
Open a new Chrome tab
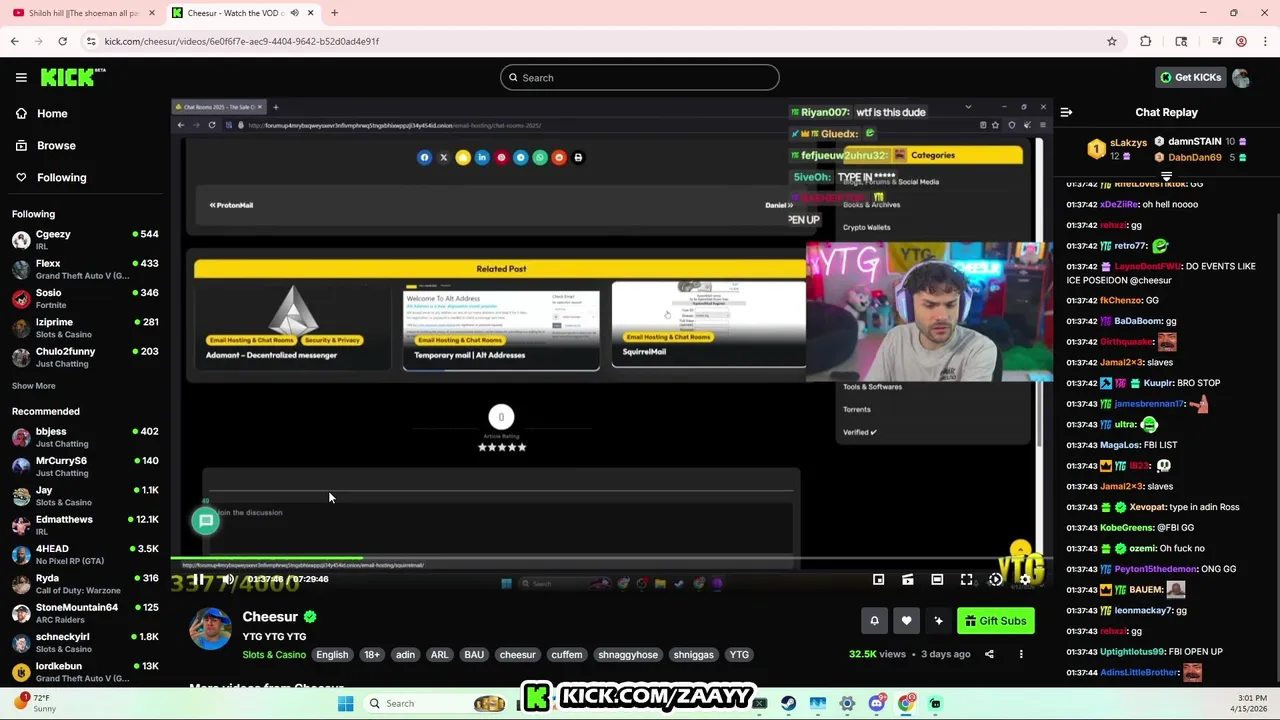[334, 13]
